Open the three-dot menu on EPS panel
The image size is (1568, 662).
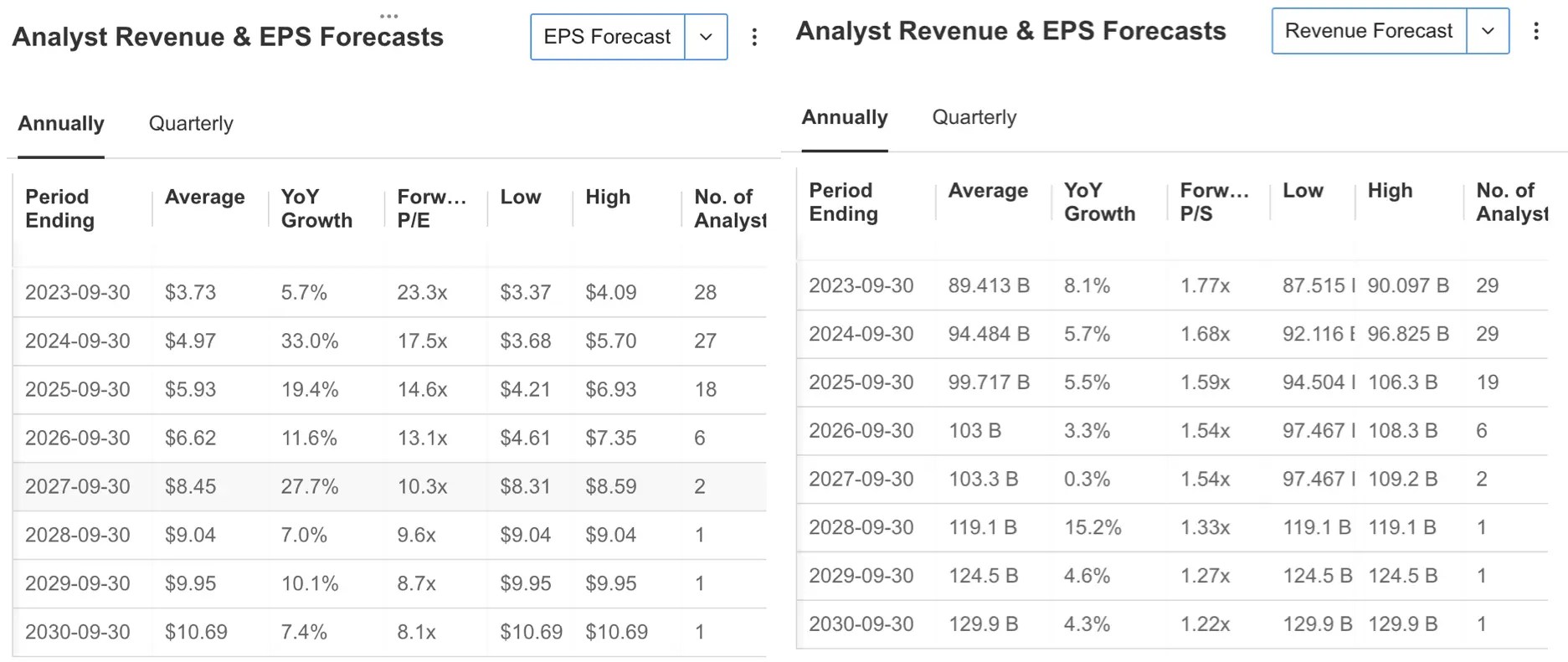754,37
